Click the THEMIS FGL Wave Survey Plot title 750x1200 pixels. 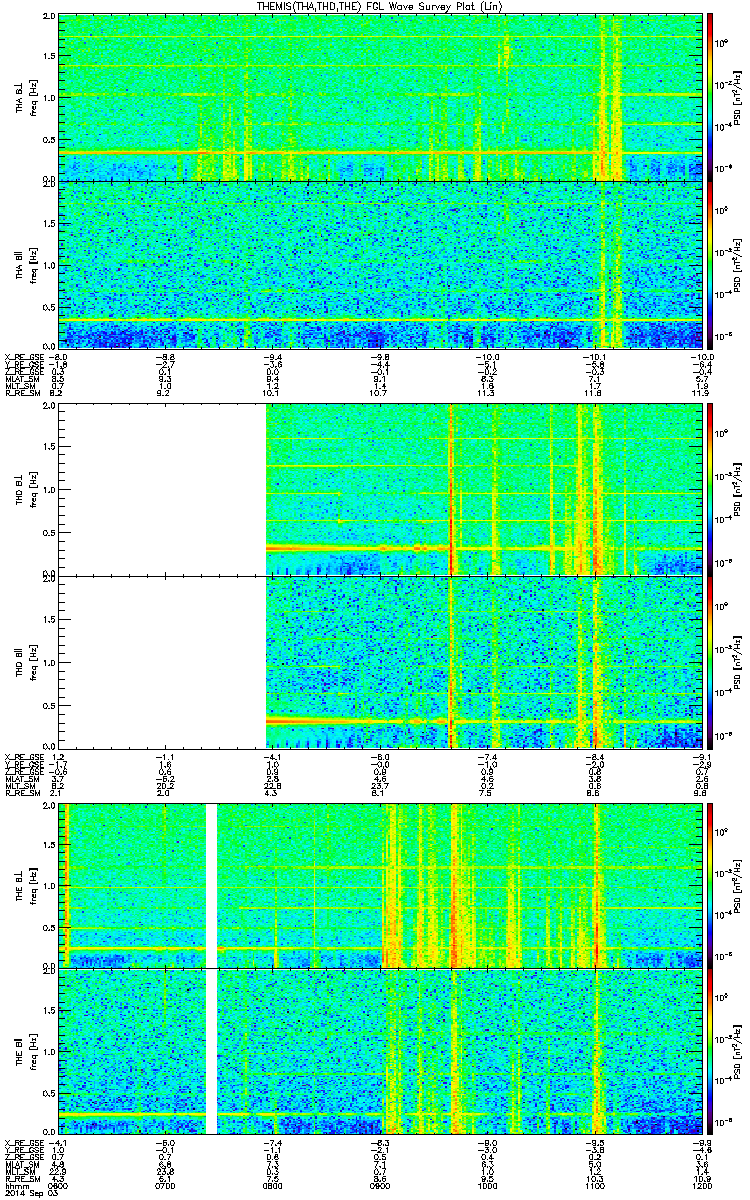tap(380, 6)
